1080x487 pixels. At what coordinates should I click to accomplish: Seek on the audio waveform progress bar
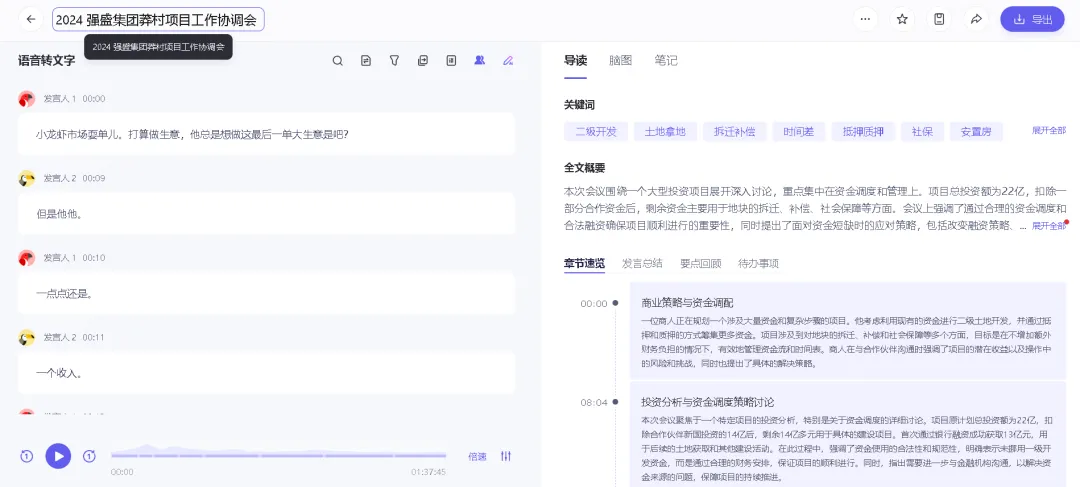coord(278,453)
